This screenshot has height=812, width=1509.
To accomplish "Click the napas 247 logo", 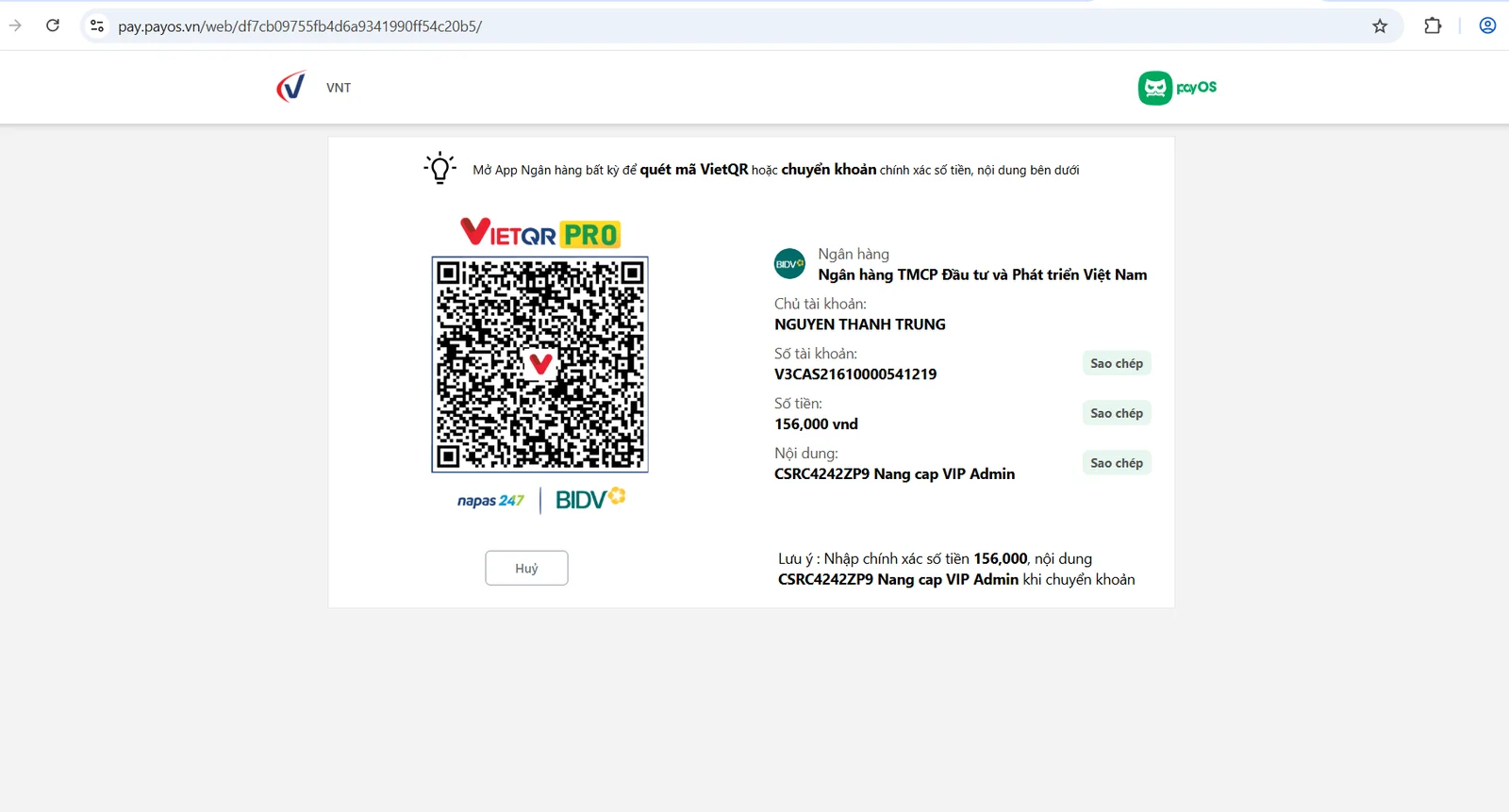I will tap(490, 501).
